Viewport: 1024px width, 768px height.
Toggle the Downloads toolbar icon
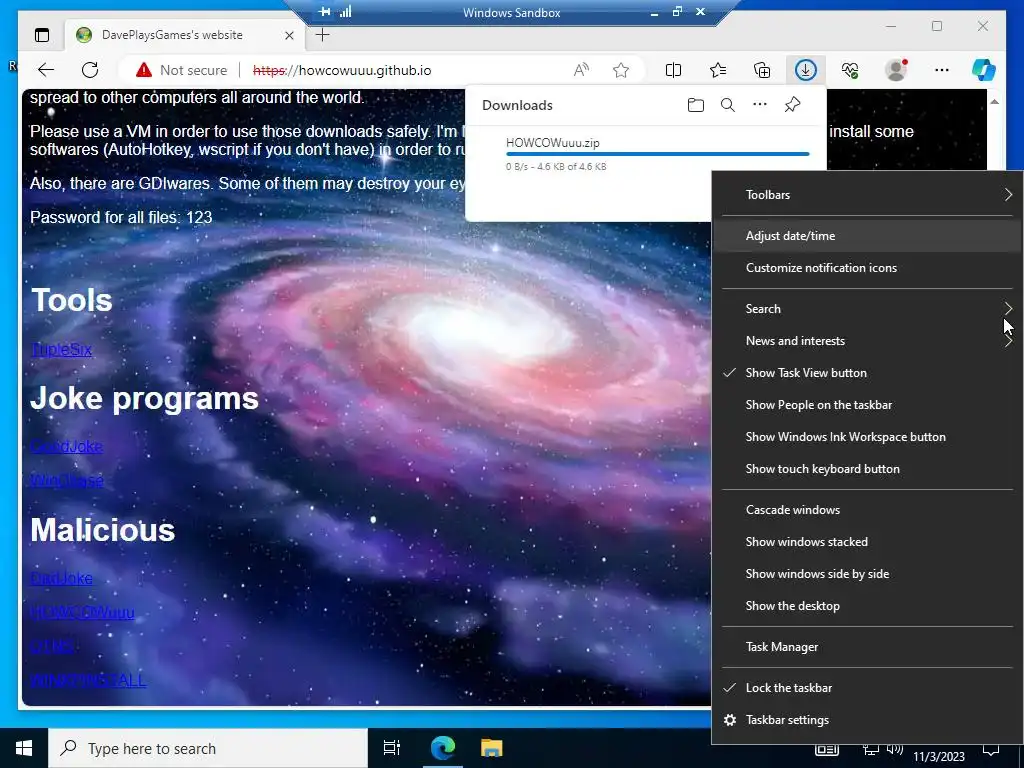pos(806,70)
